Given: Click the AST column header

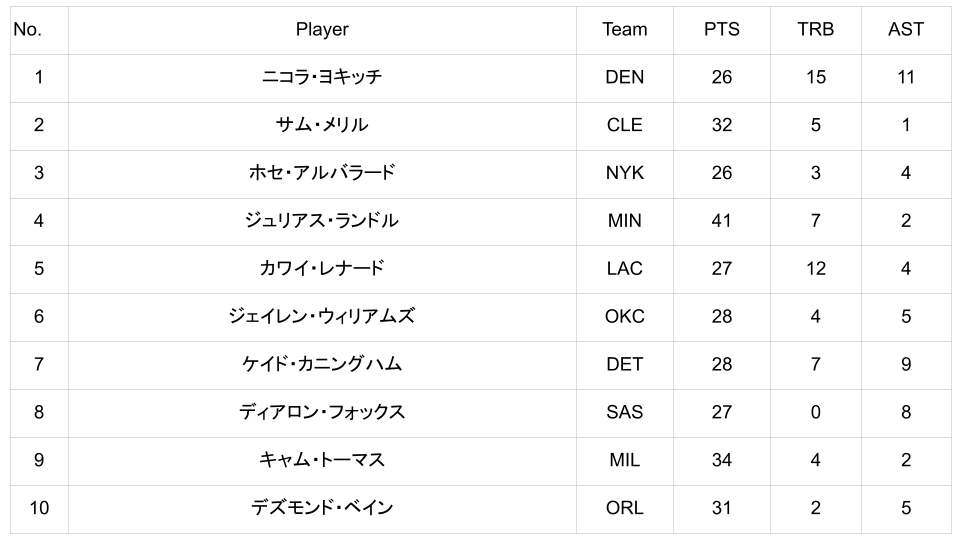Looking at the screenshot, I should (905, 30).
